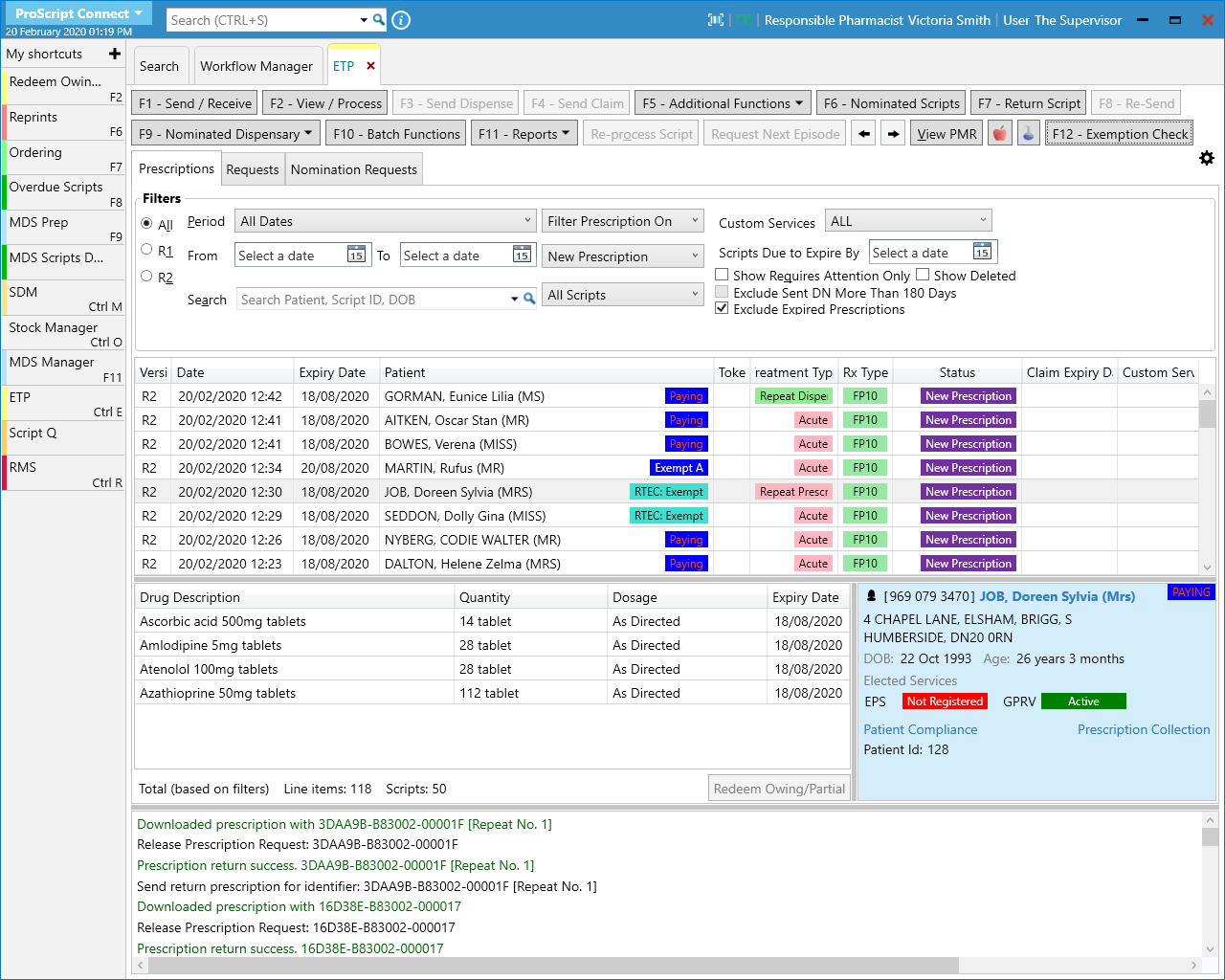Click F1 - Send / Receive
1225x980 pixels.
point(195,103)
